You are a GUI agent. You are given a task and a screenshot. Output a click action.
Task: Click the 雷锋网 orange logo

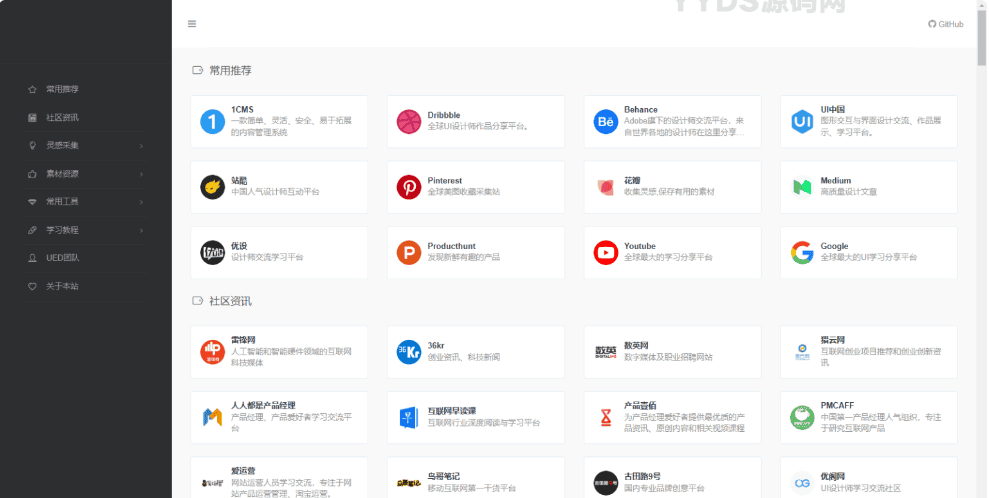click(213, 352)
